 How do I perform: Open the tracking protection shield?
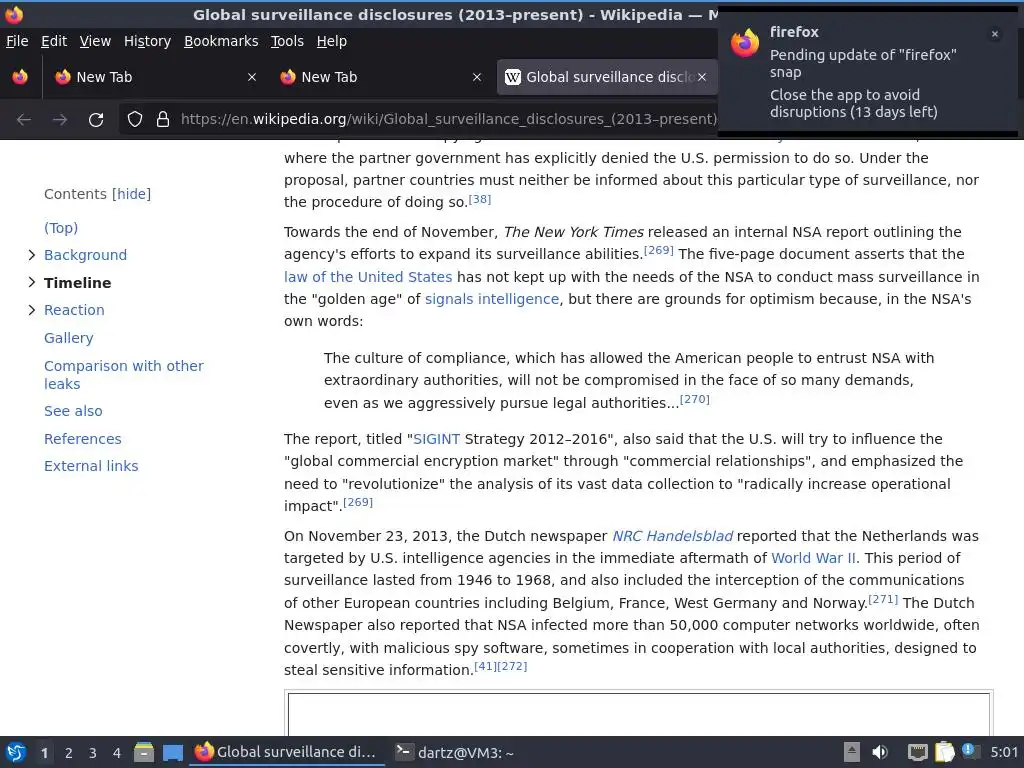point(135,119)
